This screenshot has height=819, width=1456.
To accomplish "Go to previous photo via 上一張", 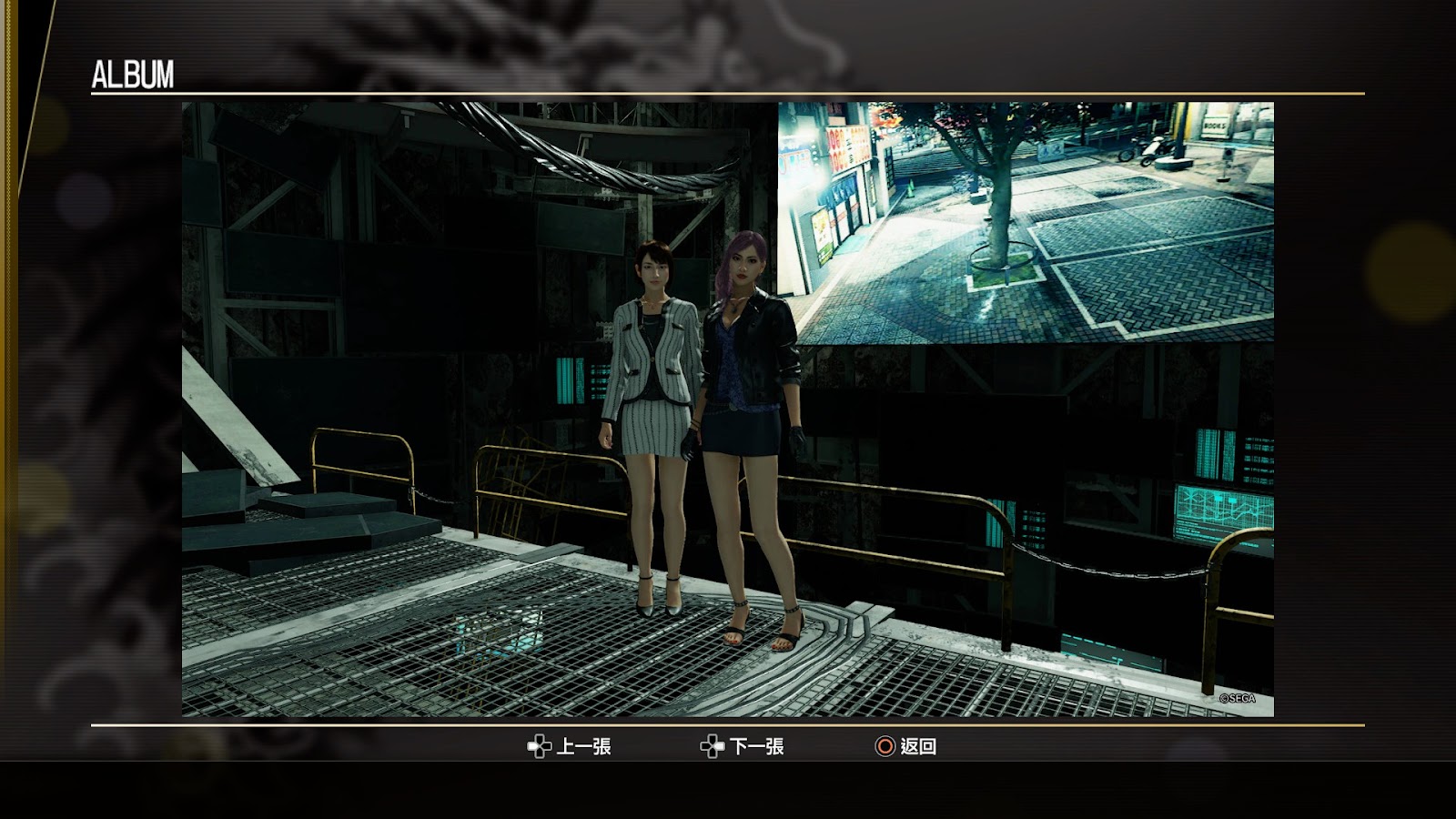I will 583,747.
